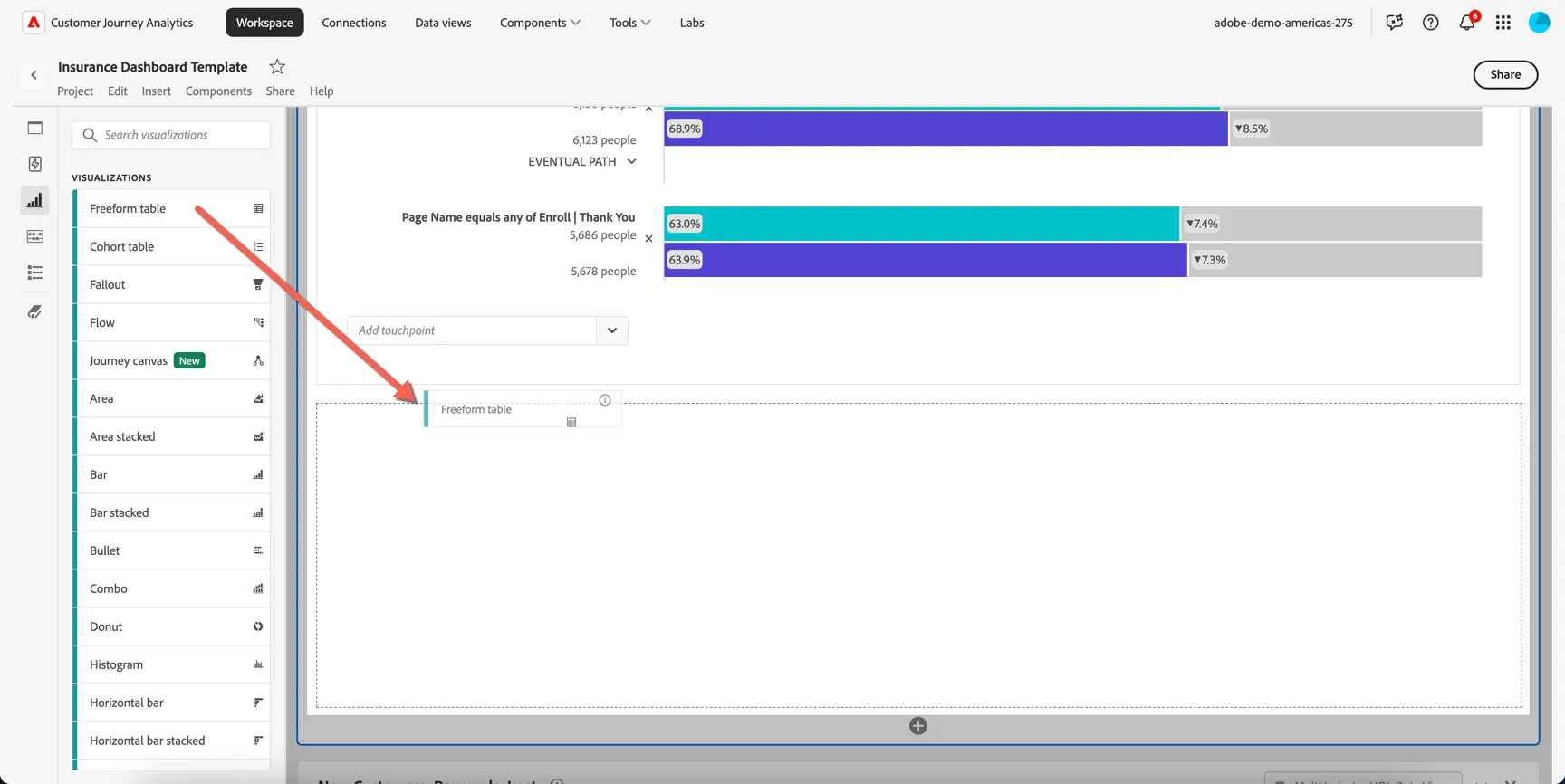Select the Flow visualization
Viewport: 1565px width, 784px height.
(x=172, y=322)
